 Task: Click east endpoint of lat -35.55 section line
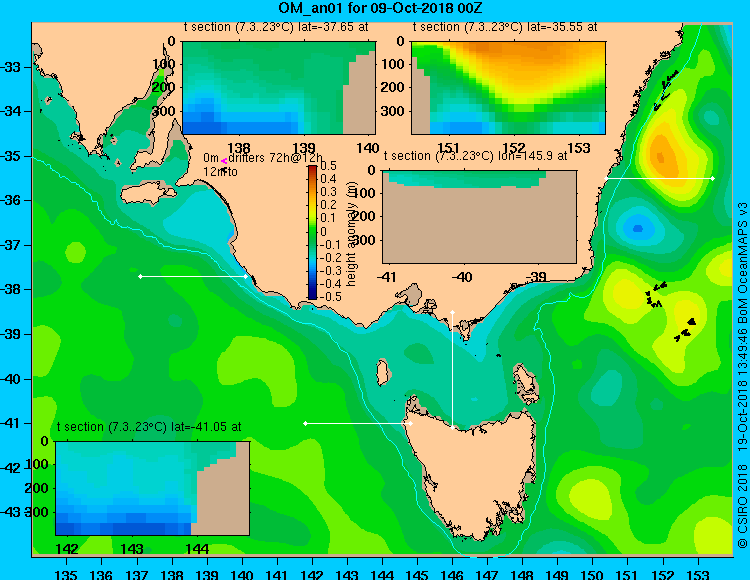pos(712,178)
